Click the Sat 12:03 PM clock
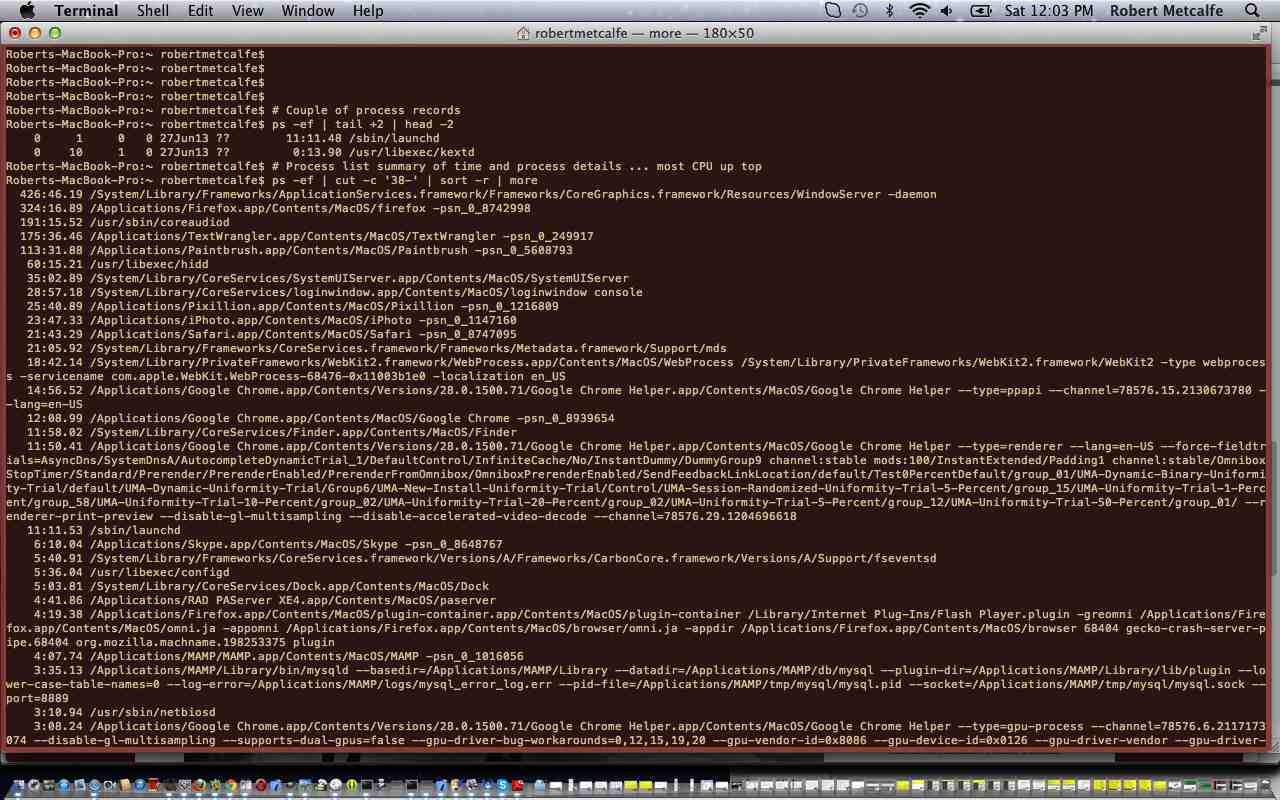Screen dimensions: 1280x800 coord(1047,11)
